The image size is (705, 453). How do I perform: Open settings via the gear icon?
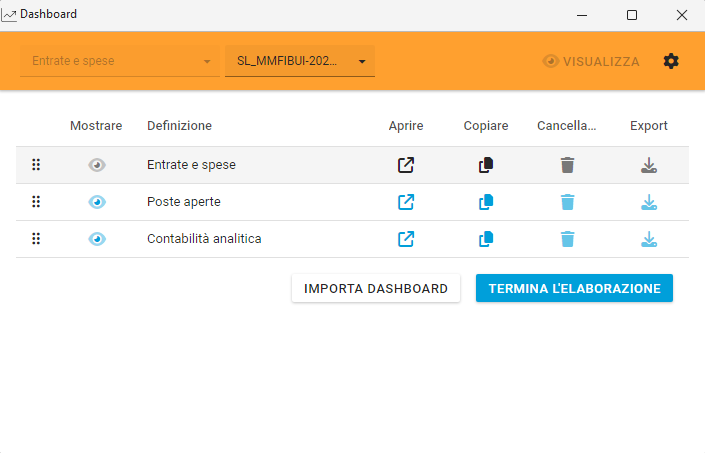pos(671,61)
